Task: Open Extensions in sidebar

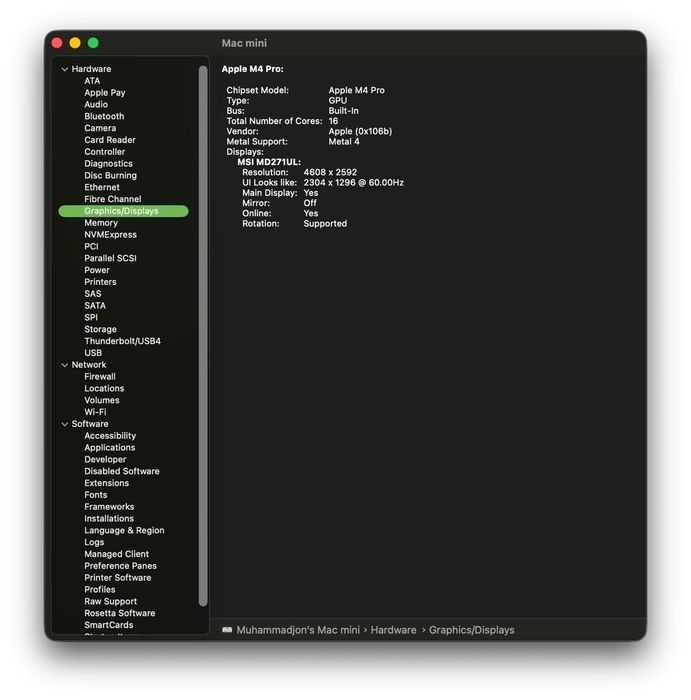Action: pyautogui.click(x=106, y=483)
